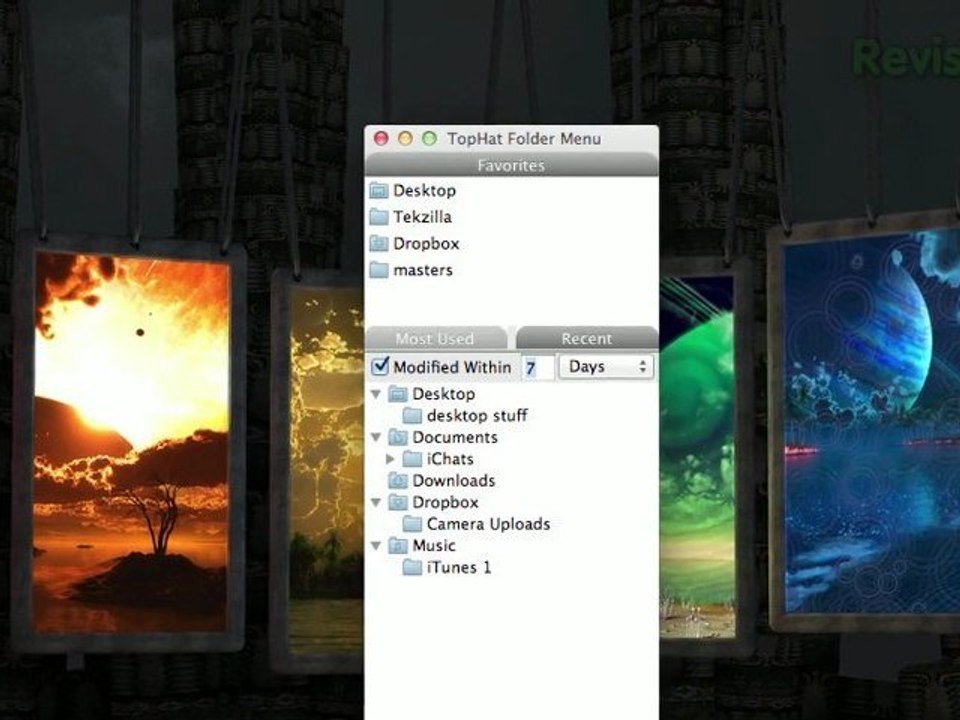Click the Dropbox folder icon in Recent tree

coord(398,502)
